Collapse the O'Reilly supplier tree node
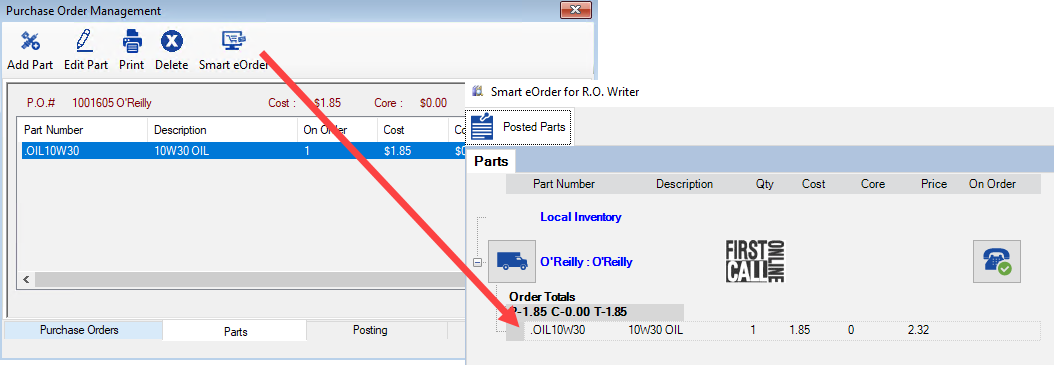The width and height of the screenshot is (1054, 365). [477, 262]
